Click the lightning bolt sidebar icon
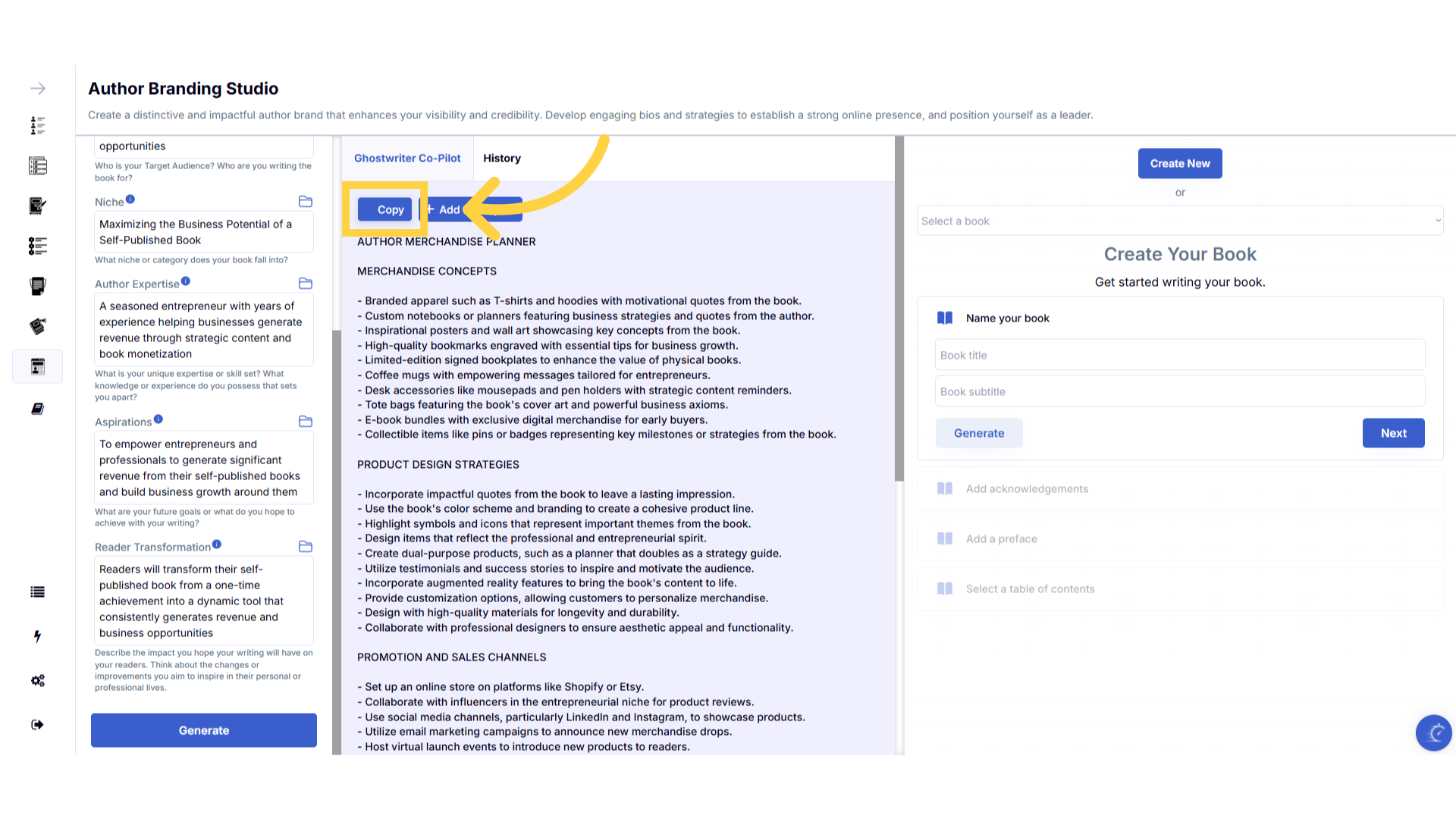1456x819 pixels. [x=37, y=636]
